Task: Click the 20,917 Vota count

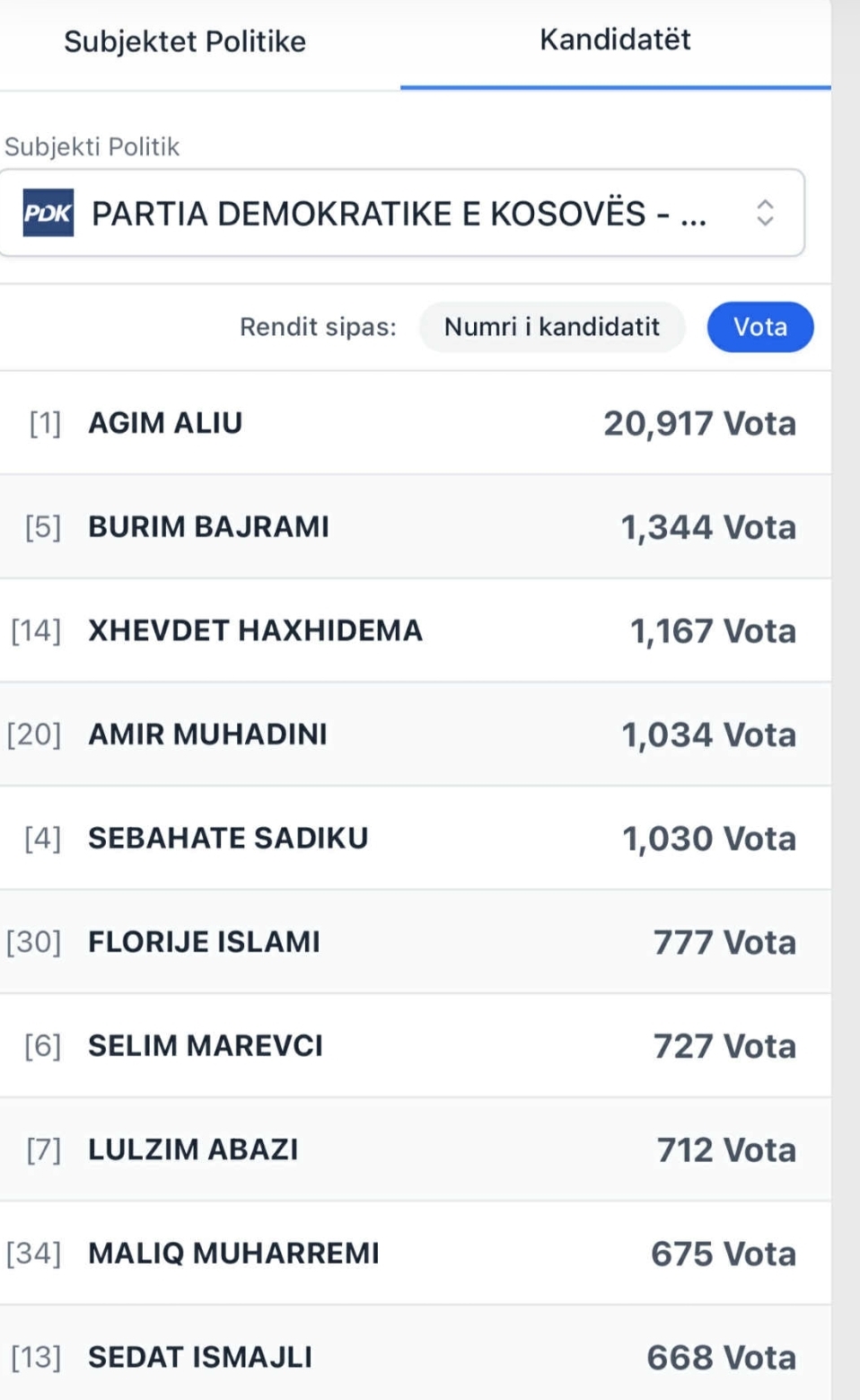Action: click(698, 424)
